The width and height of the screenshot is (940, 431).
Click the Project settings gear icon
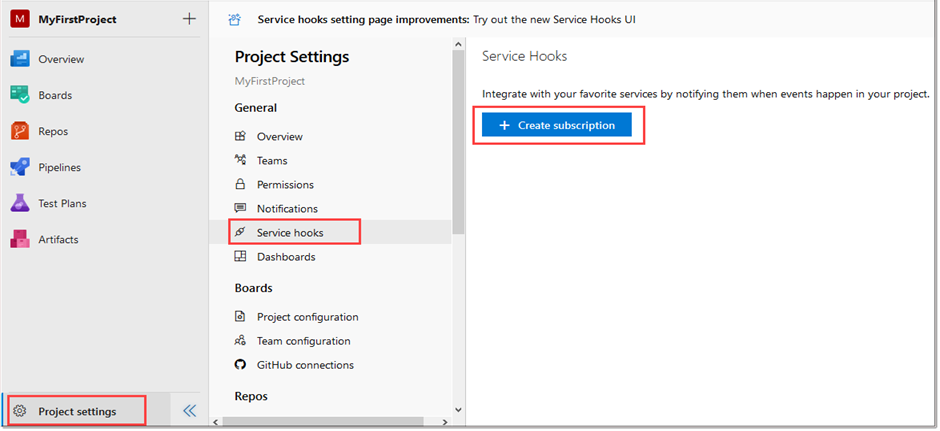tap(20, 411)
